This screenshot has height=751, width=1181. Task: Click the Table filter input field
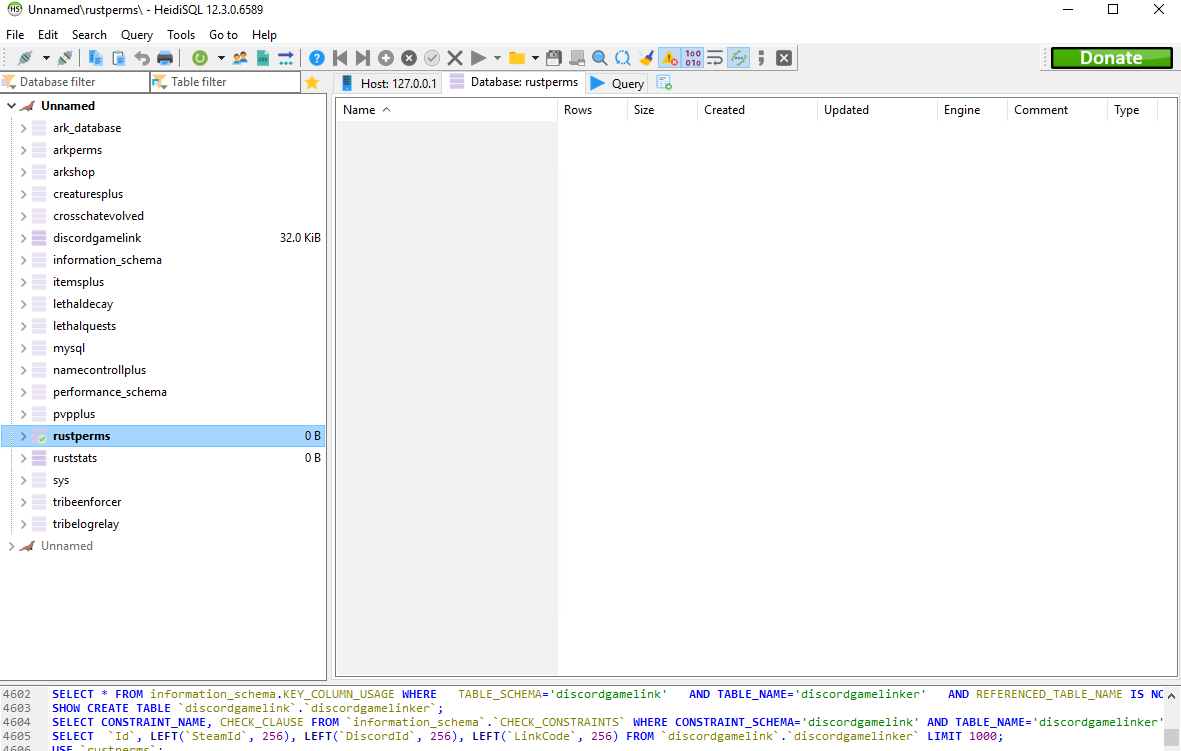click(225, 82)
